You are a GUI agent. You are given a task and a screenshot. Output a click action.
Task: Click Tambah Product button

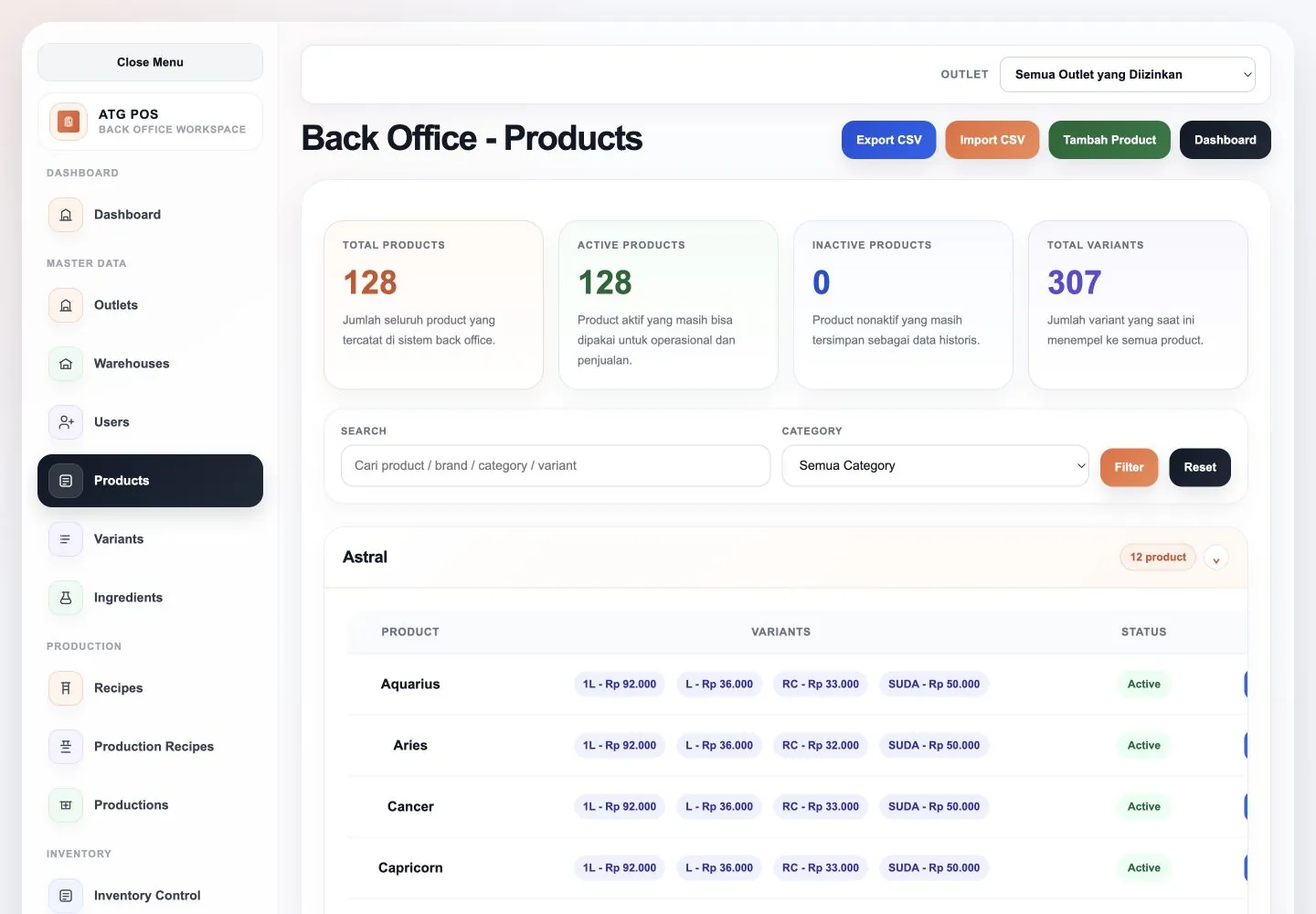(x=1109, y=140)
